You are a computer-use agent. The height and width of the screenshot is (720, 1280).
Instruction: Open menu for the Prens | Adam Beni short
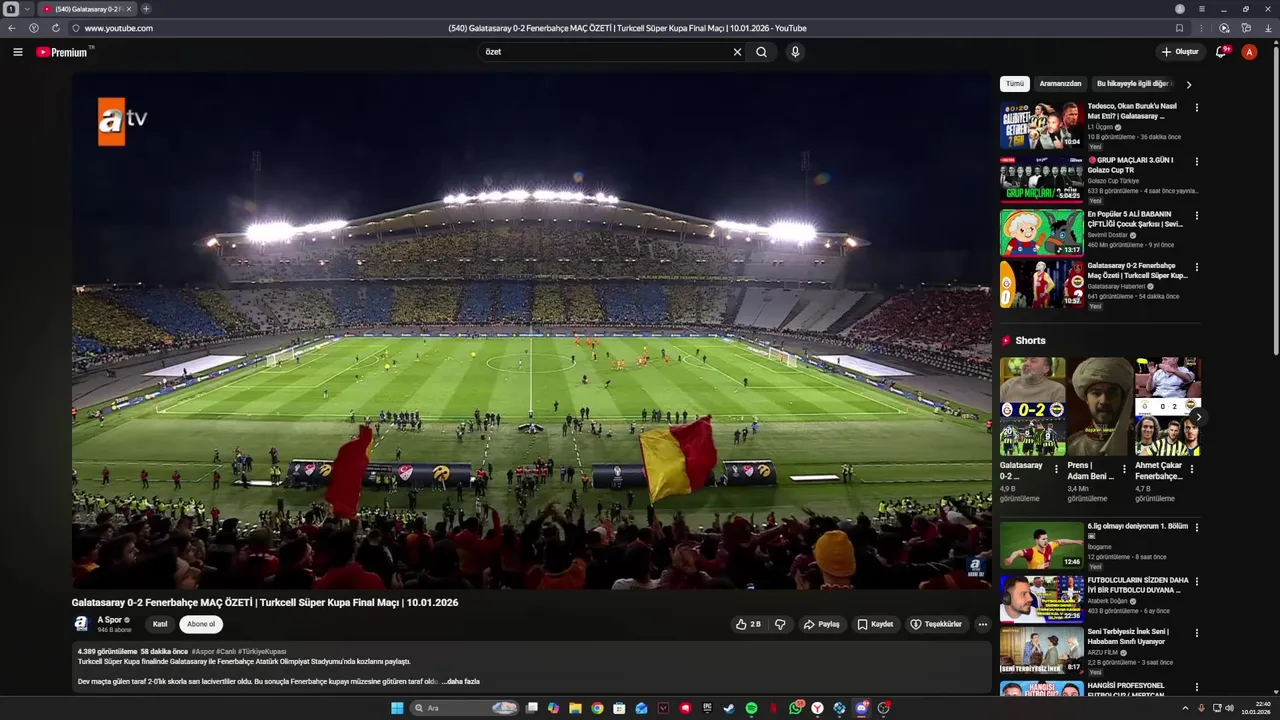click(1124, 469)
